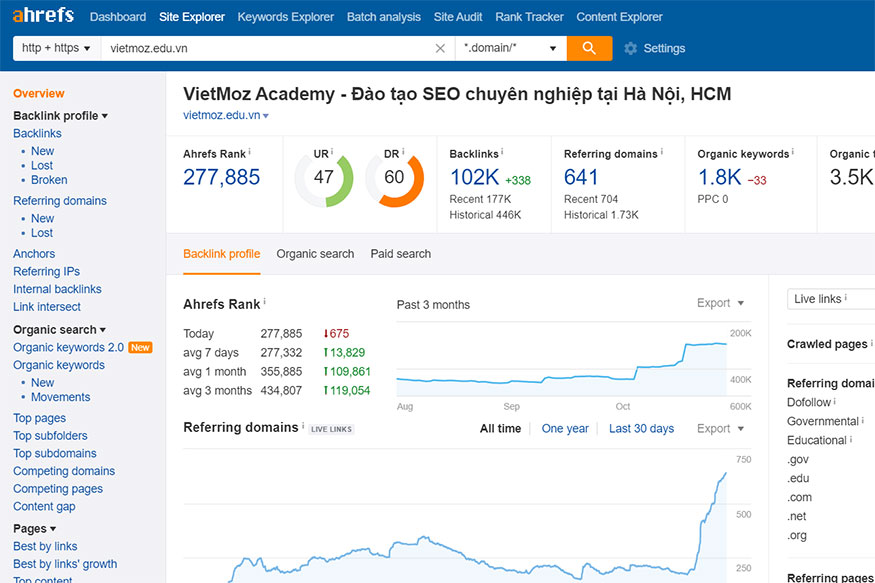Image resolution: width=875 pixels, height=583 pixels.
Task: Clear the URL field with the X icon
Action: click(x=440, y=49)
